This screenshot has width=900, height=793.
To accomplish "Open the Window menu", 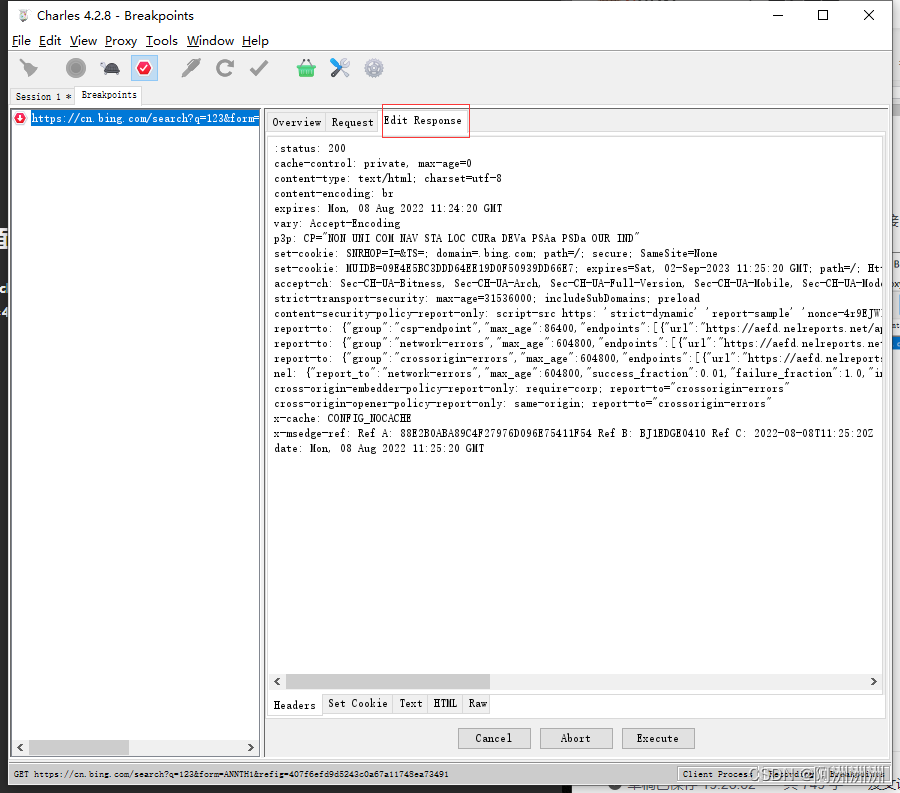I will coord(210,41).
